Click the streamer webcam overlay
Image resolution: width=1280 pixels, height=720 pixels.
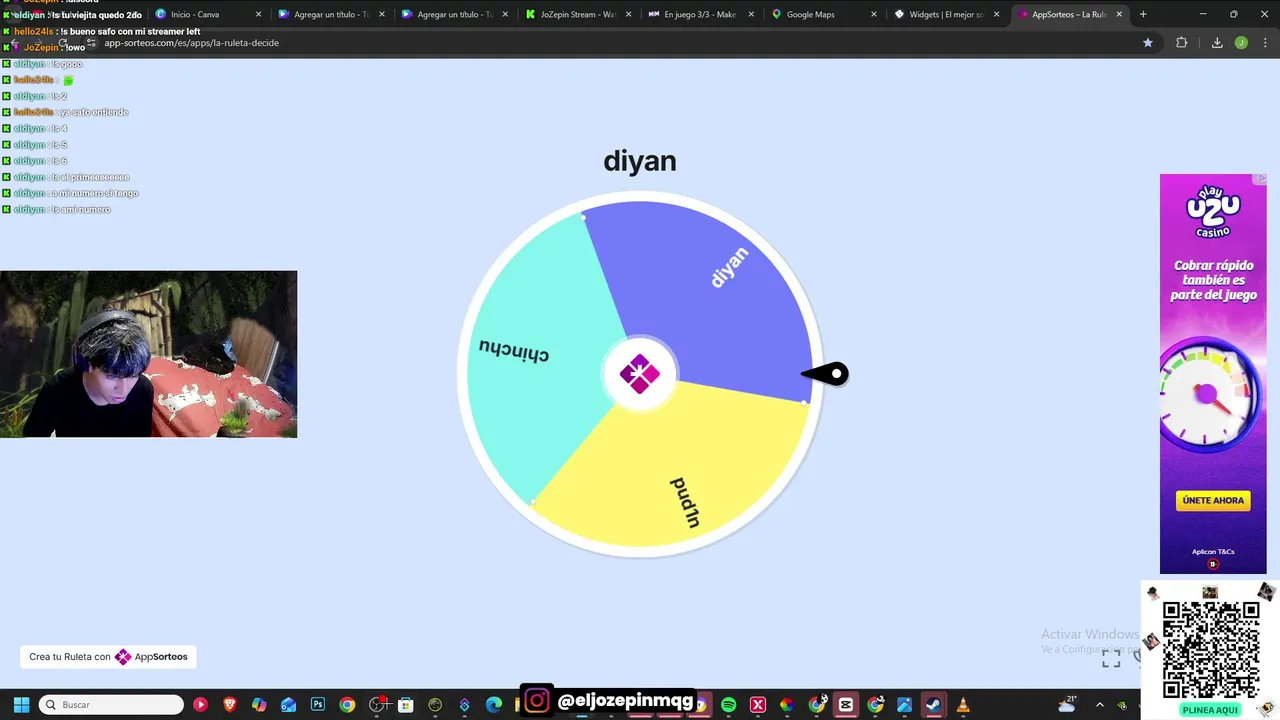pos(148,354)
